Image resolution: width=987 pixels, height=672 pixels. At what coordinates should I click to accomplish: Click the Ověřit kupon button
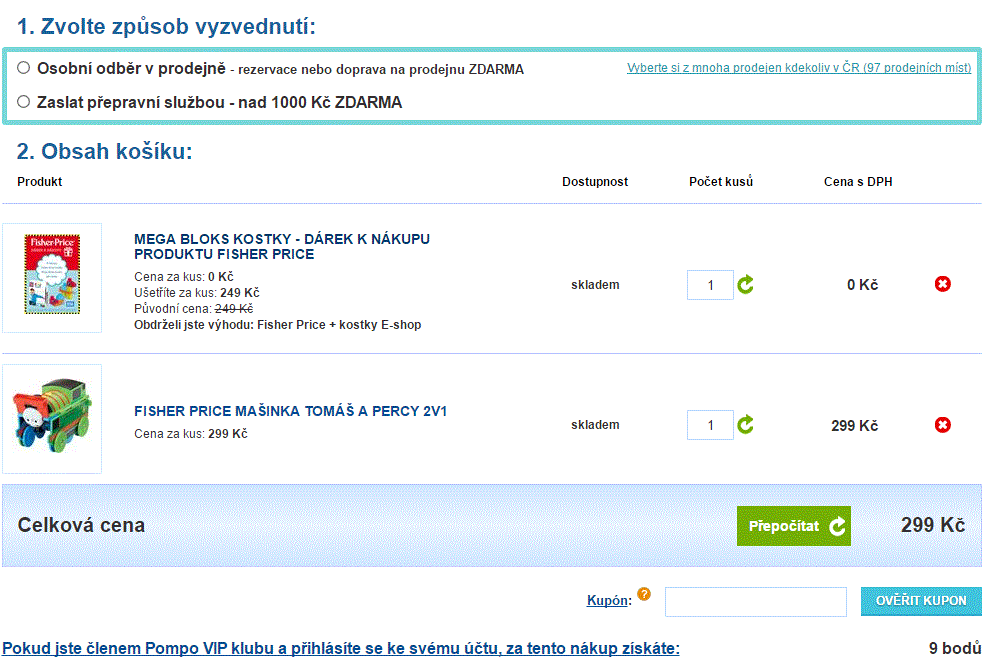pyautogui.click(x=920, y=601)
